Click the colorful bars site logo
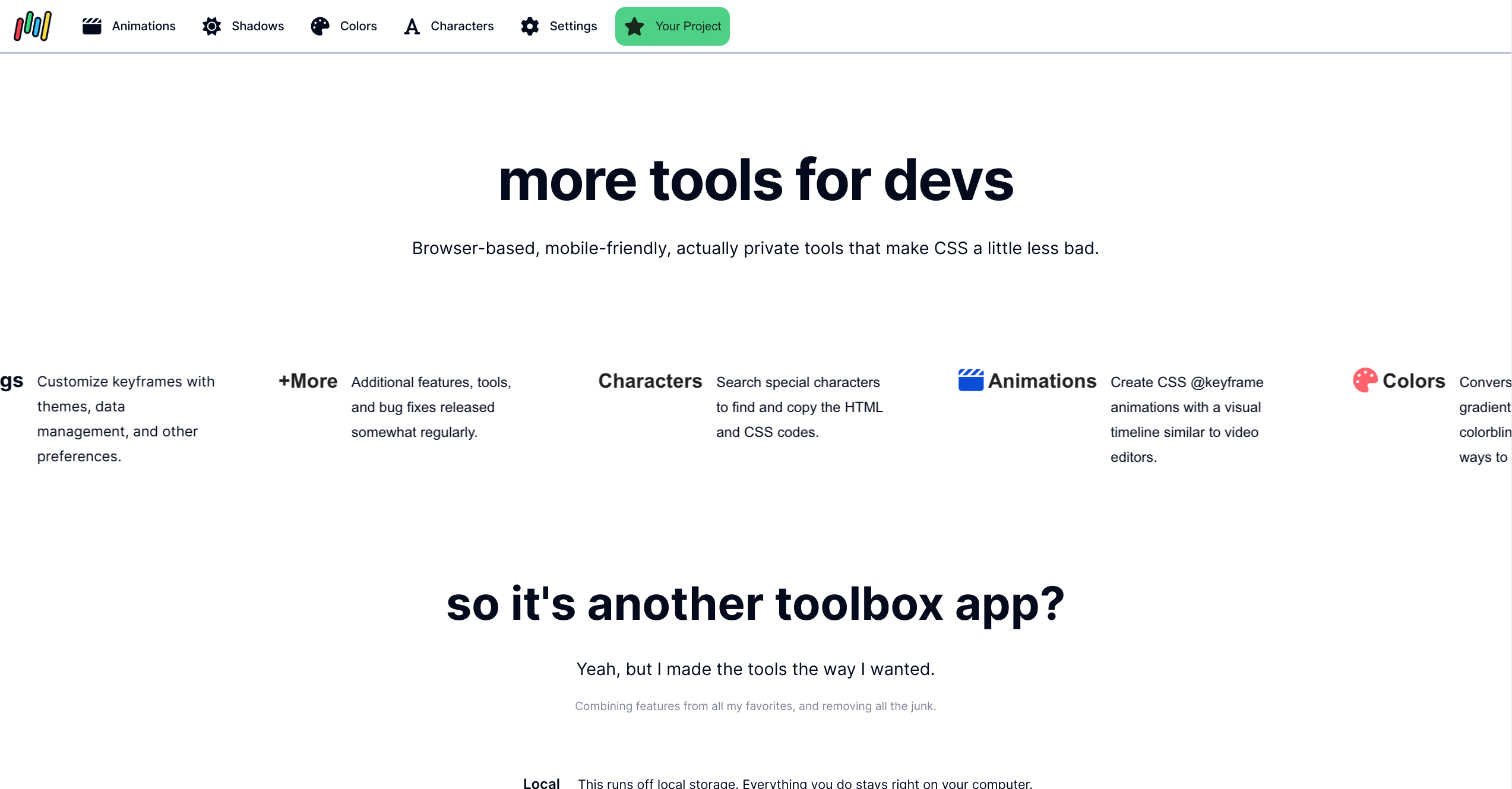The image size is (1512, 789). pyautogui.click(x=33, y=26)
